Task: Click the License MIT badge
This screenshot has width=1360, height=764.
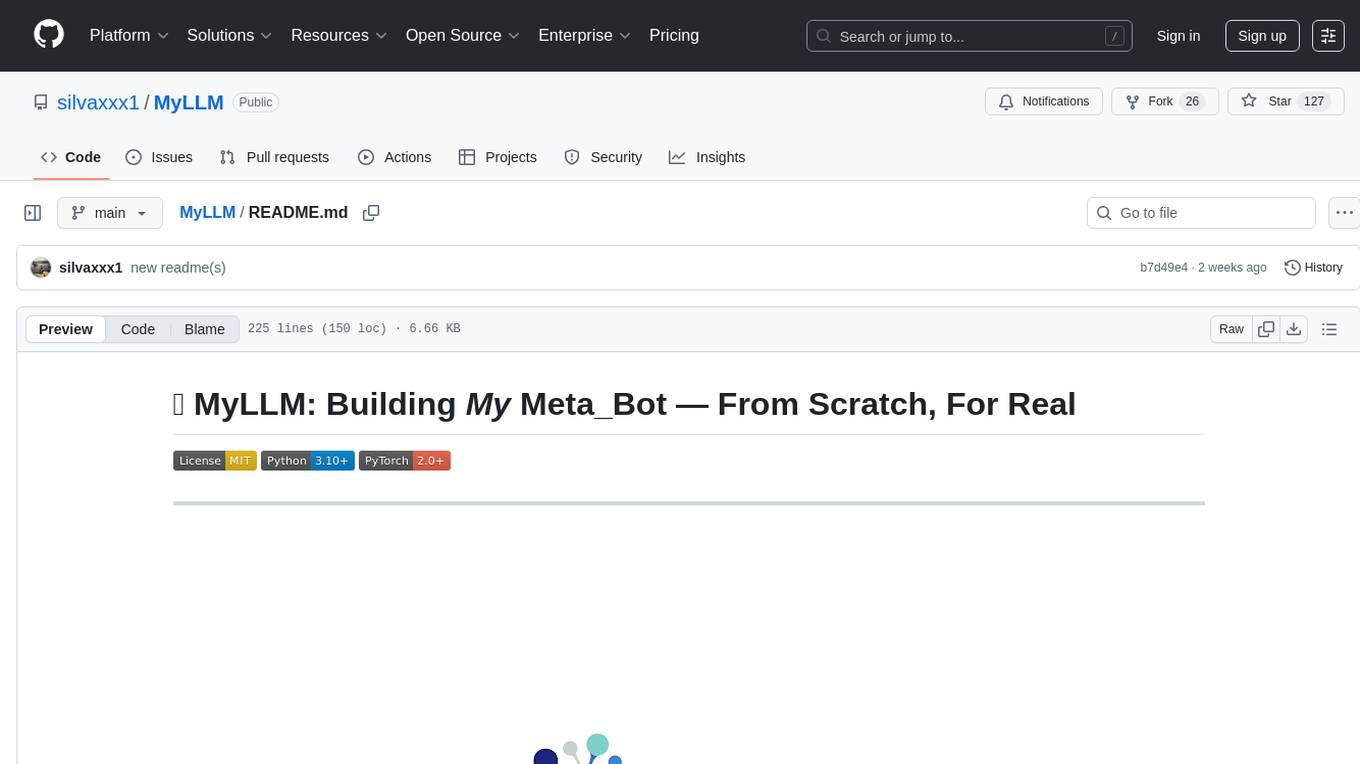Action: tap(215, 460)
